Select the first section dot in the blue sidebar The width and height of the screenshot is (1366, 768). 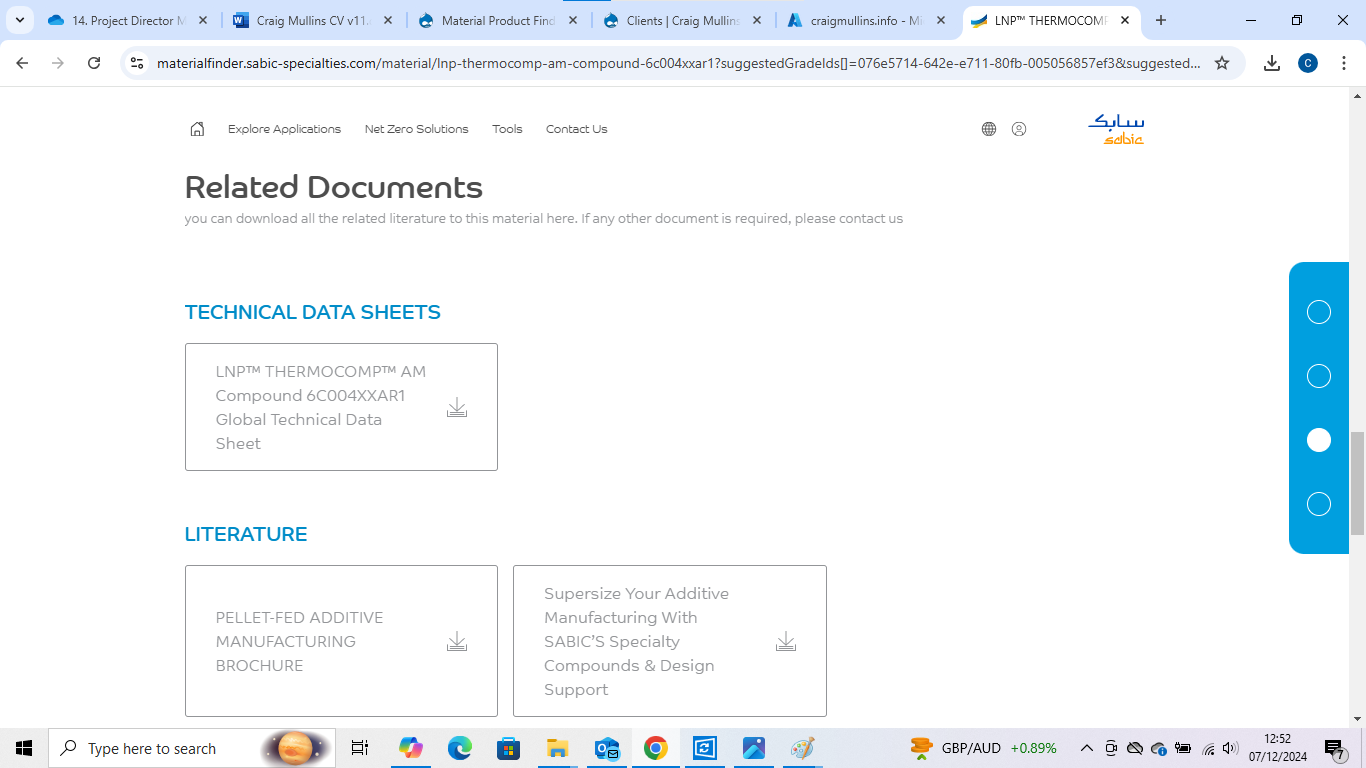[1319, 312]
